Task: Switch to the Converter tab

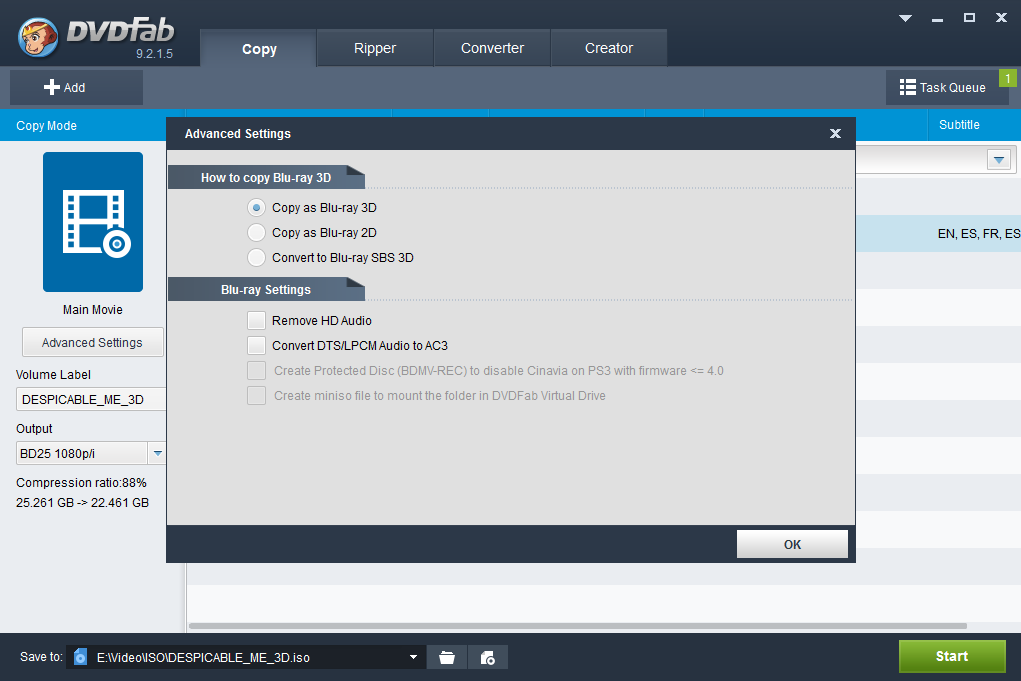Action: tap(492, 48)
